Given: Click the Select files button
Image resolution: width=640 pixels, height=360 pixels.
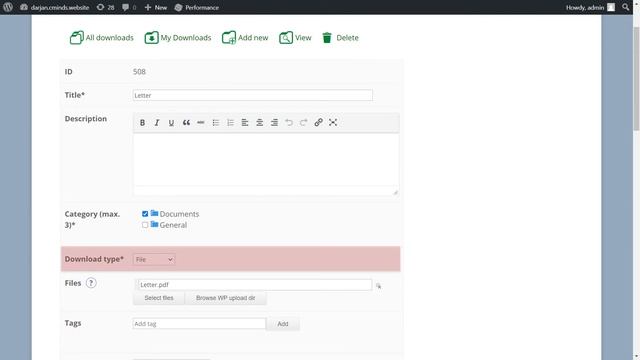Looking at the screenshot, I should tap(159, 298).
